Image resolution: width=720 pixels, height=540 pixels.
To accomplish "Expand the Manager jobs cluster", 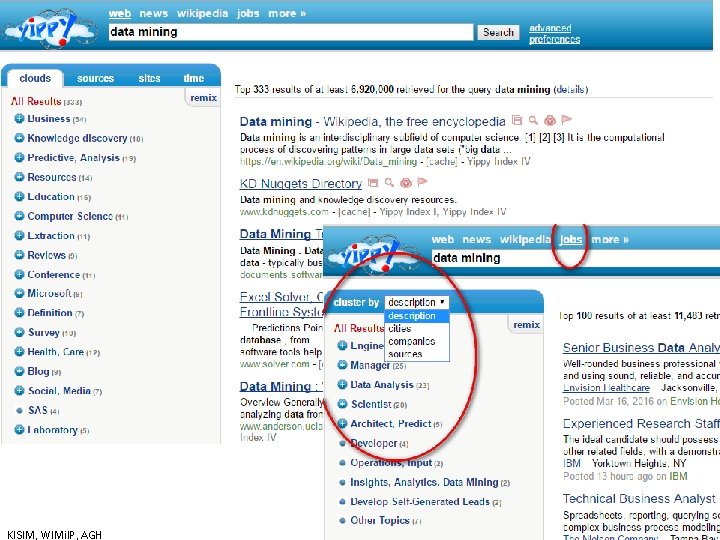I will 342,365.
